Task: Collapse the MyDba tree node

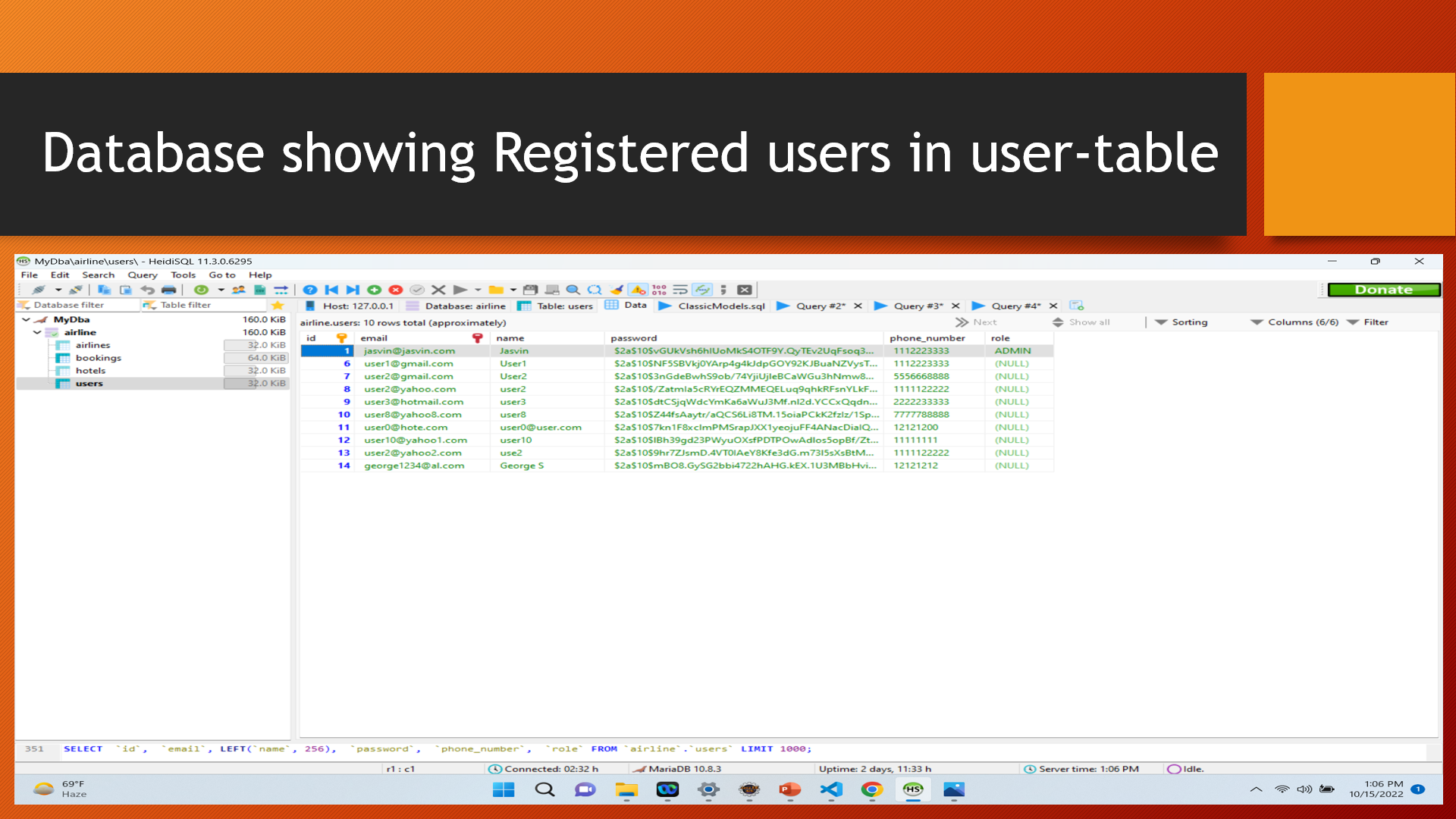Action: [x=26, y=319]
